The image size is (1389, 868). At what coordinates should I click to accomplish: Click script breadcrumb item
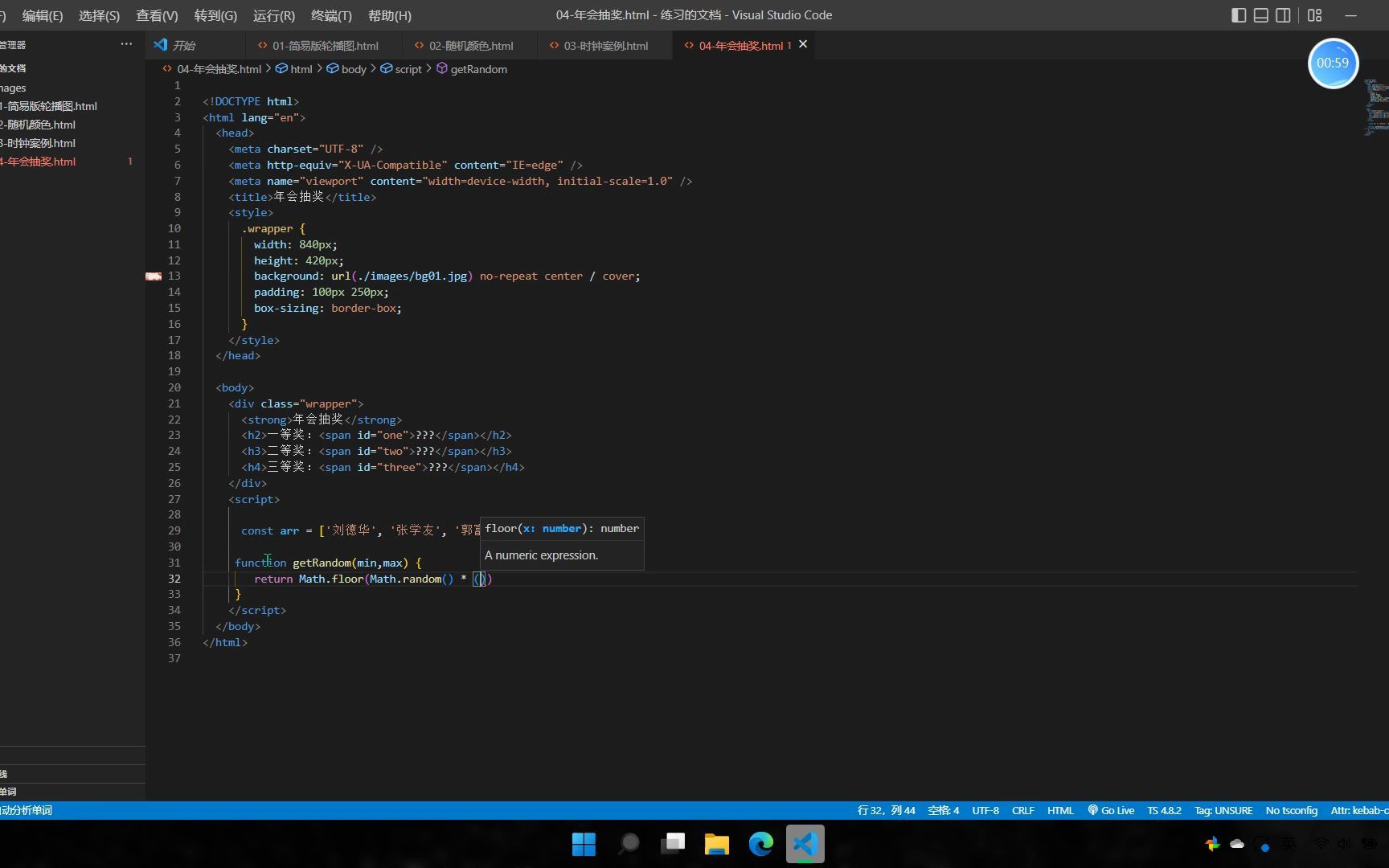pyautogui.click(x=408, y=69)
